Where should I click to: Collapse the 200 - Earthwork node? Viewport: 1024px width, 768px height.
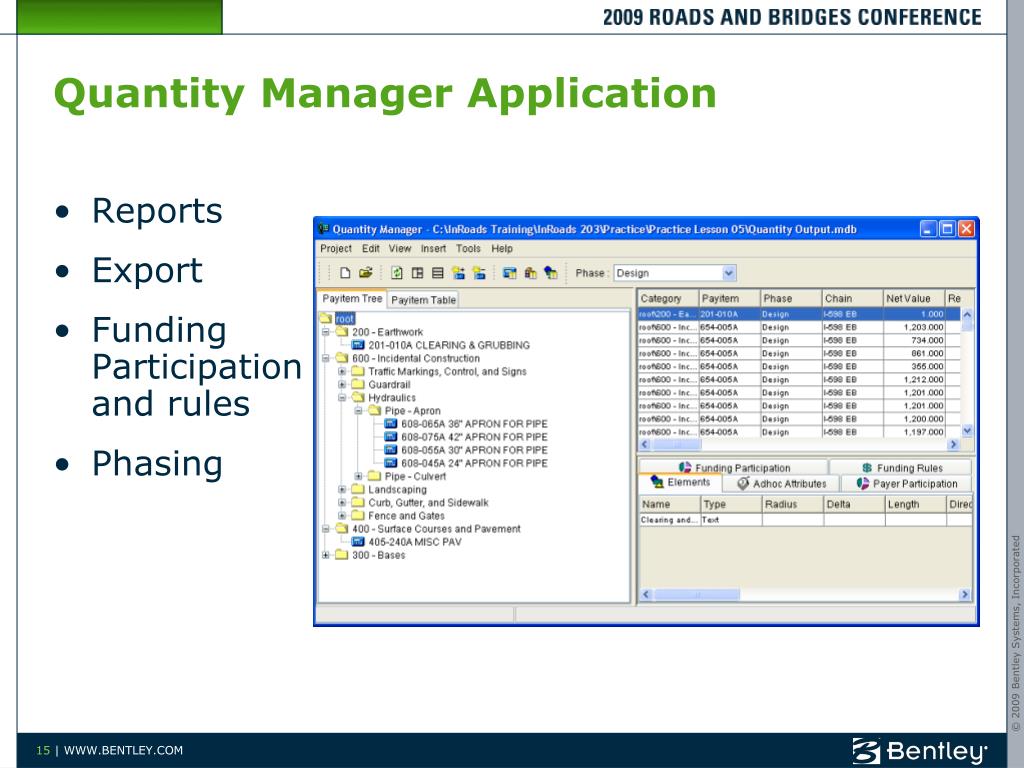point(325,332)
